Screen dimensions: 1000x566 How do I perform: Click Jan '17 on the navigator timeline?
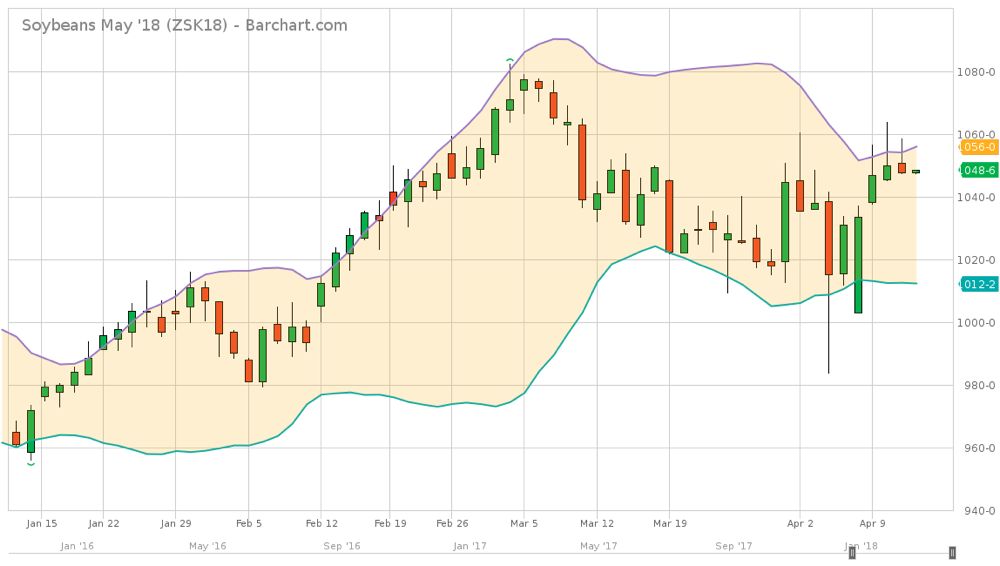[470, 546]
